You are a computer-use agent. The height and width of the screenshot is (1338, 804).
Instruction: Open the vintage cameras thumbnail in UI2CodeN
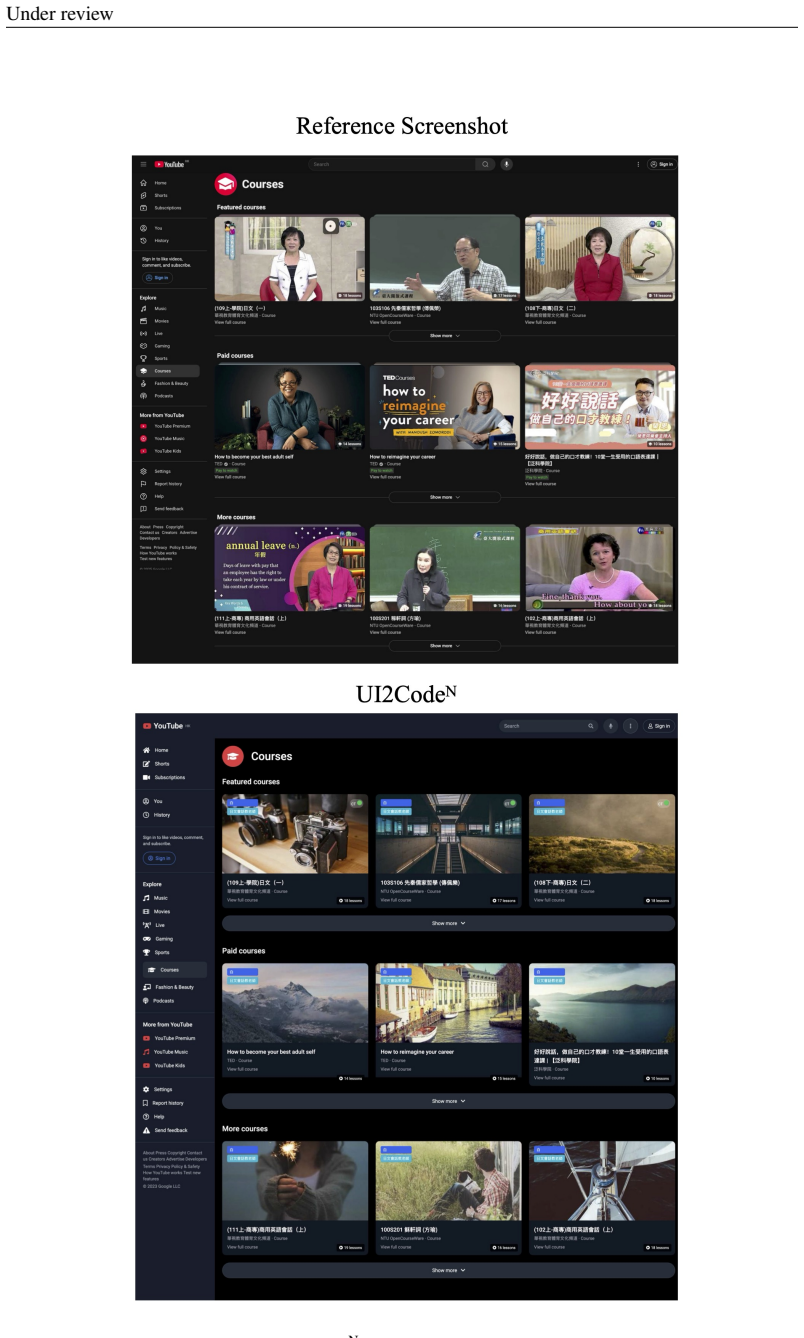[x=295, y=834]
